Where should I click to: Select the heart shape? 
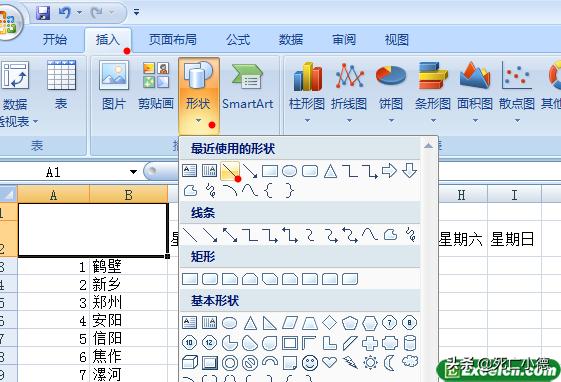(330, 363)
